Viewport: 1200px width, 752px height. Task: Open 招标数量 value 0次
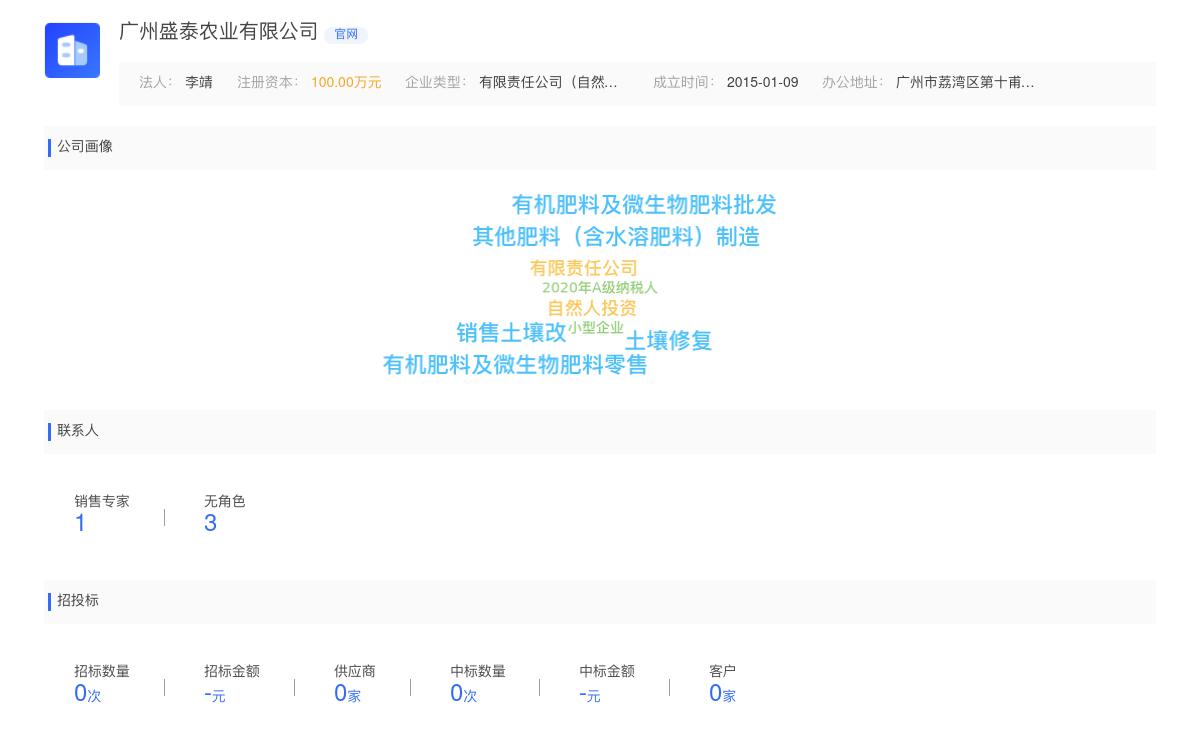click(x=88, y=693)
